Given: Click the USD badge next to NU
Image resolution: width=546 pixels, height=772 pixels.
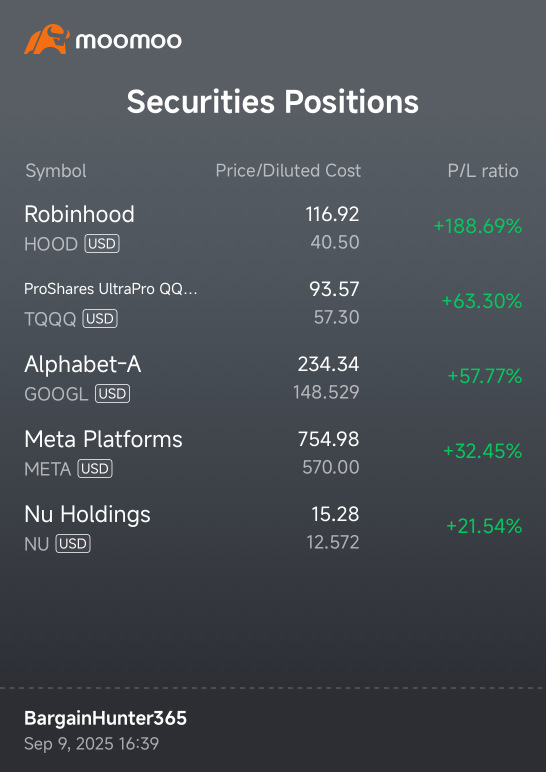Looking at the screenshot, I should [73, 544].
